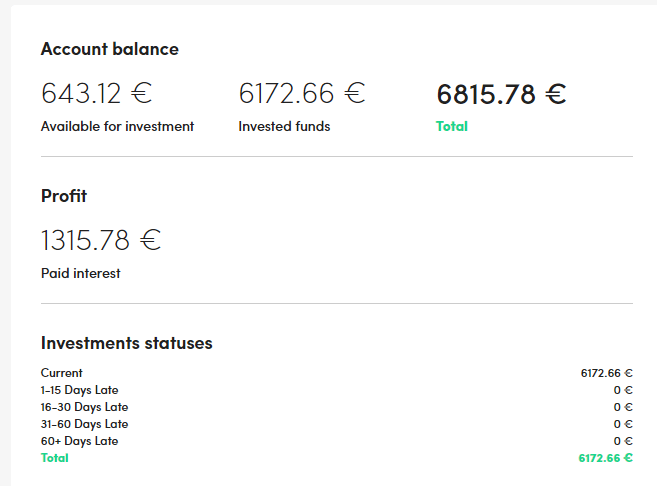Select the 16-30 Days Late status
The width and height of the screenshot is (657, 486).
click(84, 407)
